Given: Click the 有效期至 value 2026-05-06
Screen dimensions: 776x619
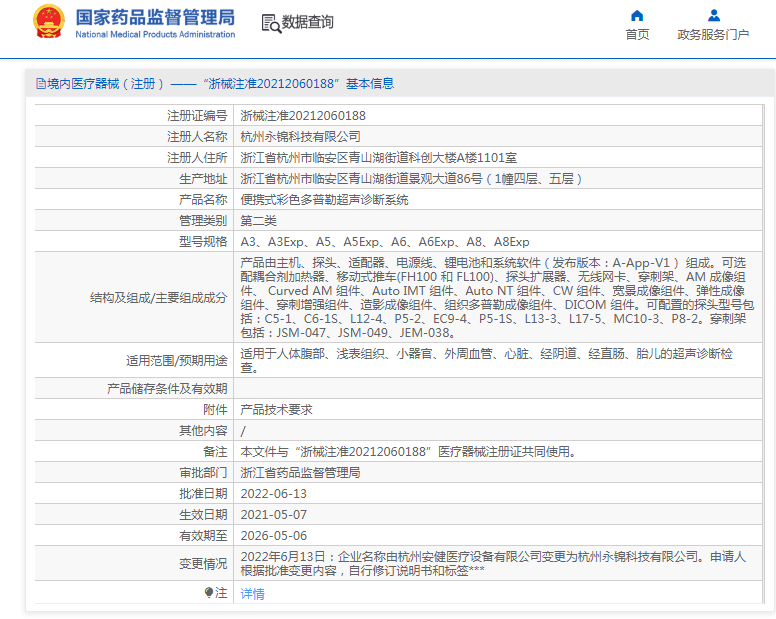Looking at the screenshot, I should (x=274, y=536).
